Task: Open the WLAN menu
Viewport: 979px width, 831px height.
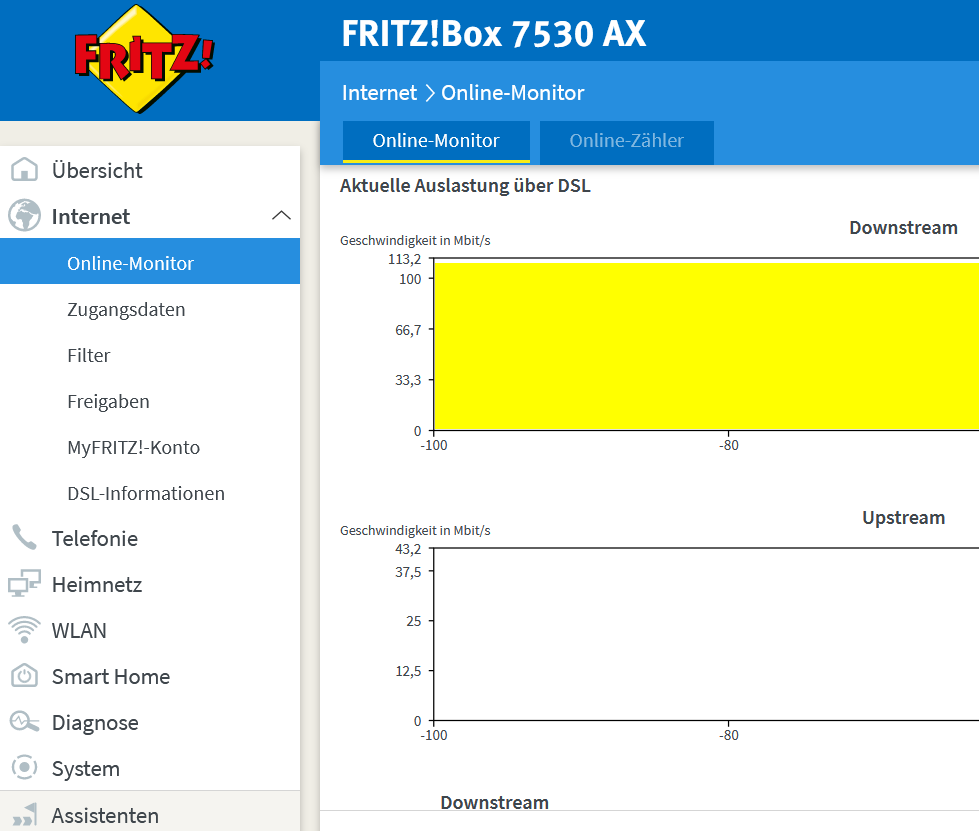Action: 150,631
